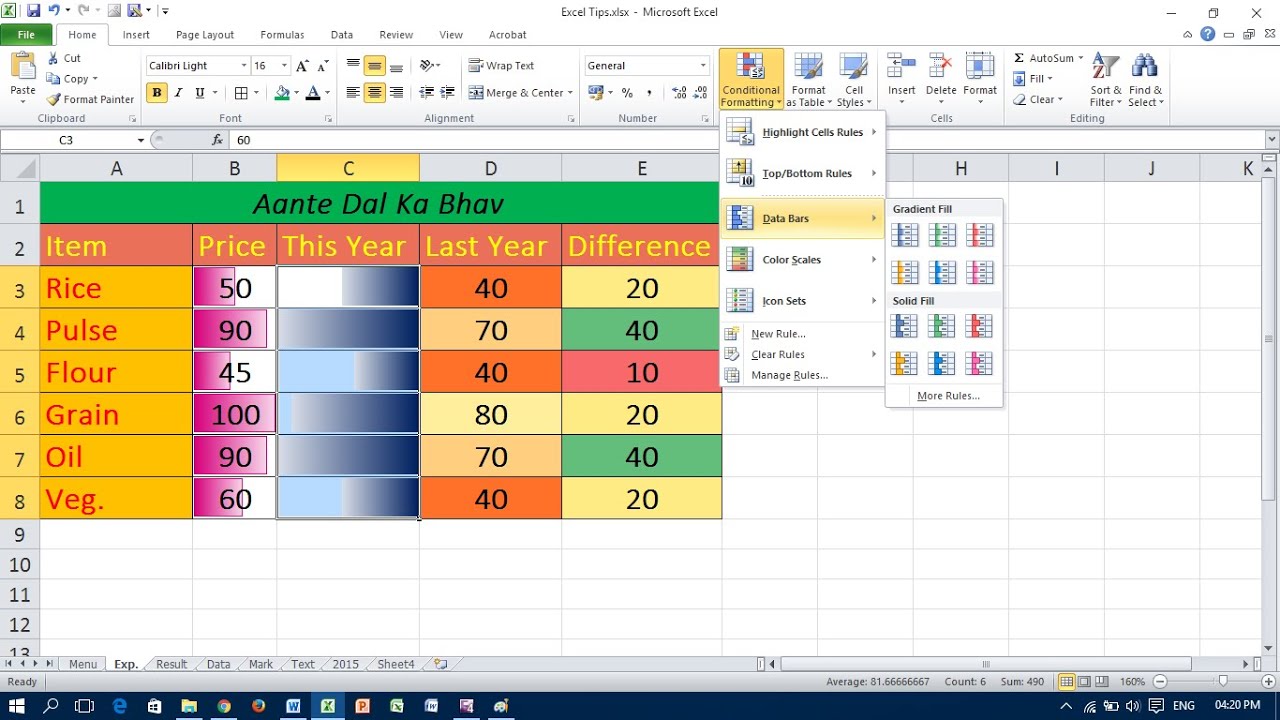This screenshot has width=1280, height=720.
Task: Toggle Italic formatting
Action: coord(178,93)
